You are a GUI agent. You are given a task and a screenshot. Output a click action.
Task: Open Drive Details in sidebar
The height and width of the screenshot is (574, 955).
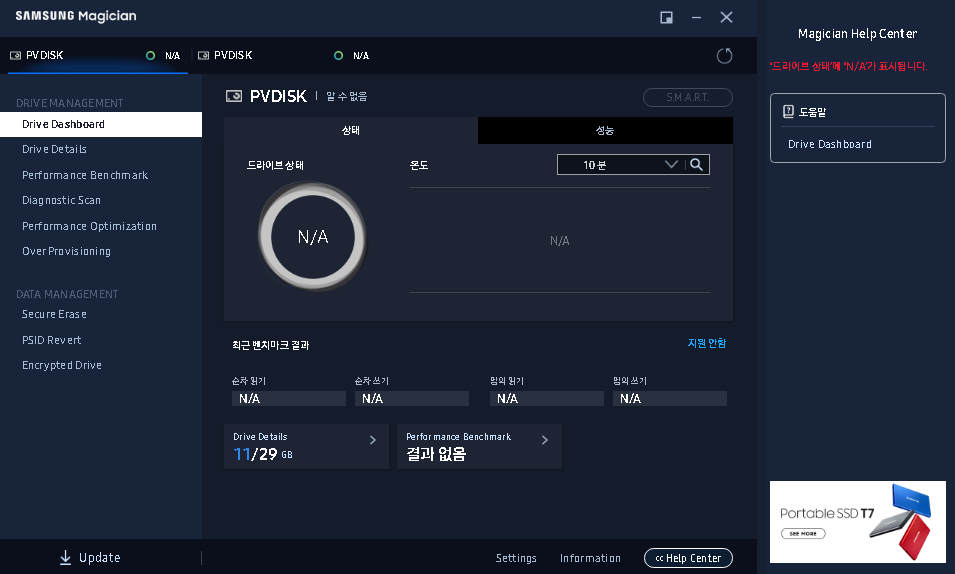pyautogui.click(x=54, y=149)
